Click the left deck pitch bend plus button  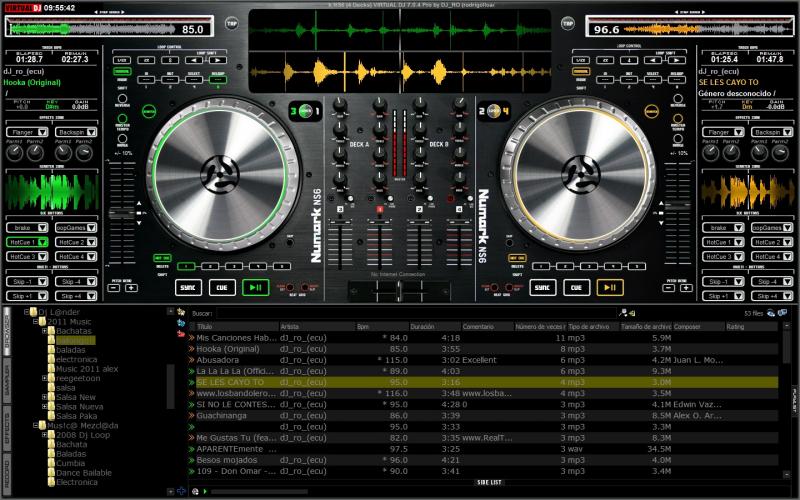(131, 288)
